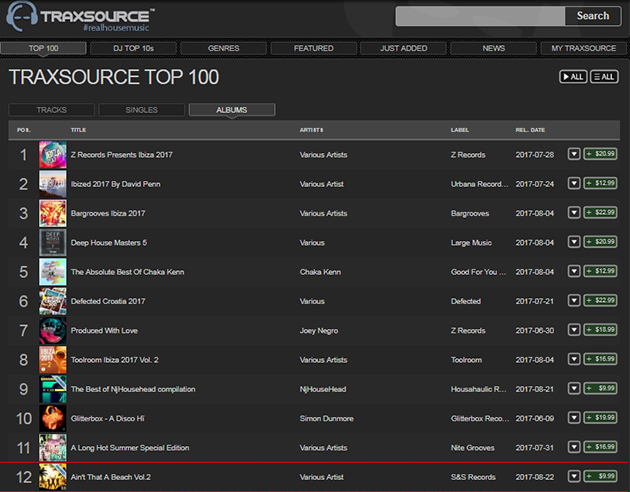630x492 pixels.
Task: Buy A Long Hot Summer Special Edition album
Action: pos(600,447)
